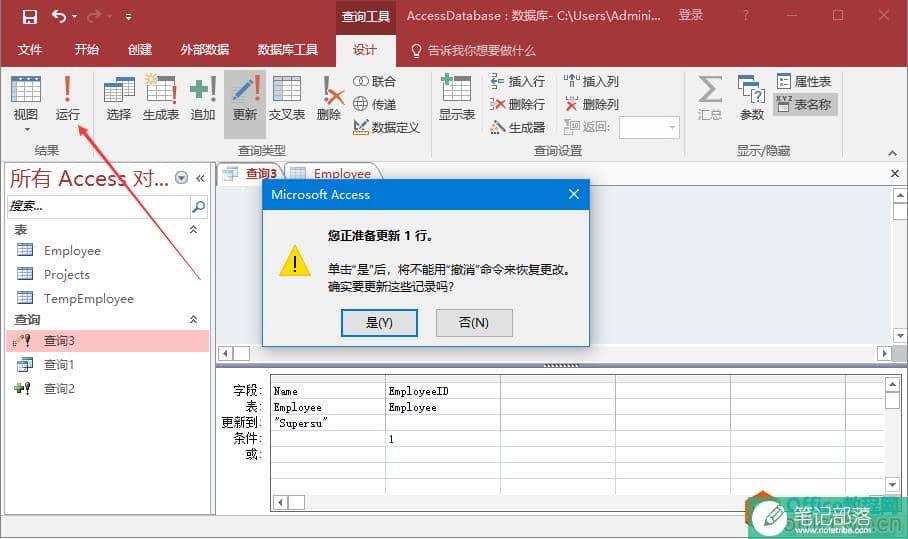
Task: Click the search magnifier in navigation pane
Action: [x=198, y=206]
